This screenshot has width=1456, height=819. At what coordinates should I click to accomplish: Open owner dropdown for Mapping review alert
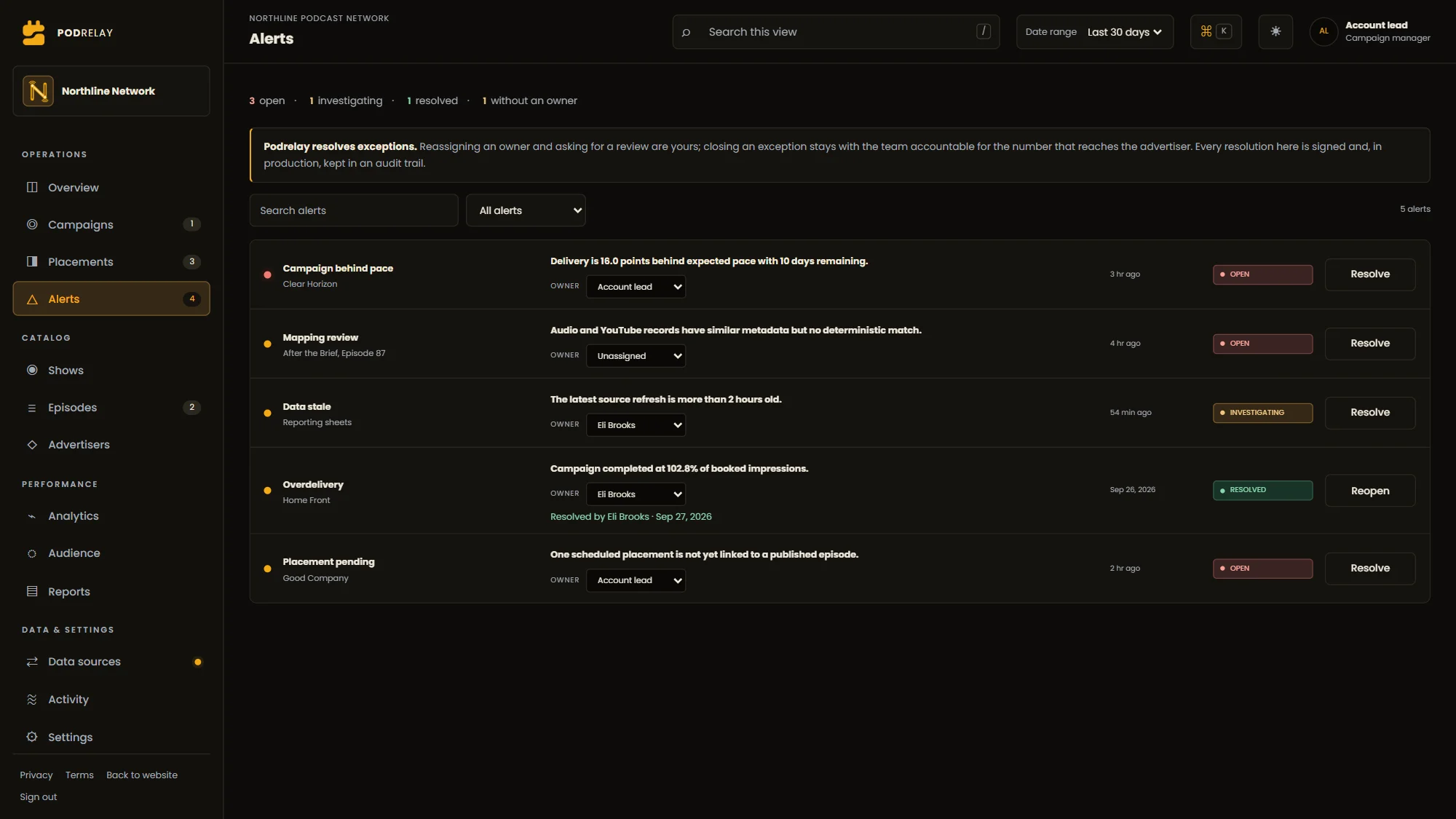tap(636, 356)
